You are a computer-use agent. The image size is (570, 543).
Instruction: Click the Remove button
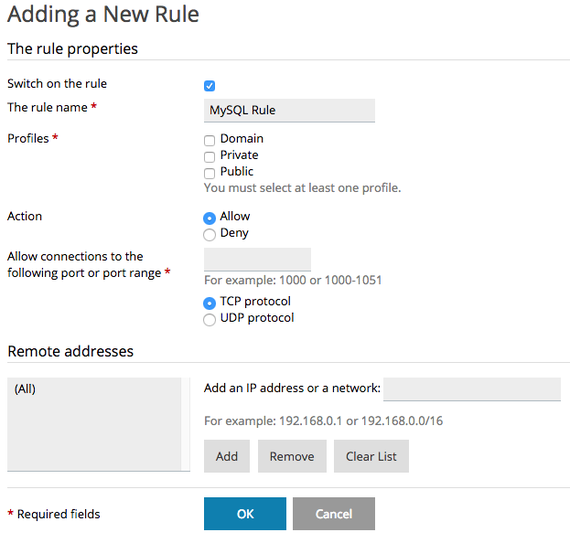292,456
